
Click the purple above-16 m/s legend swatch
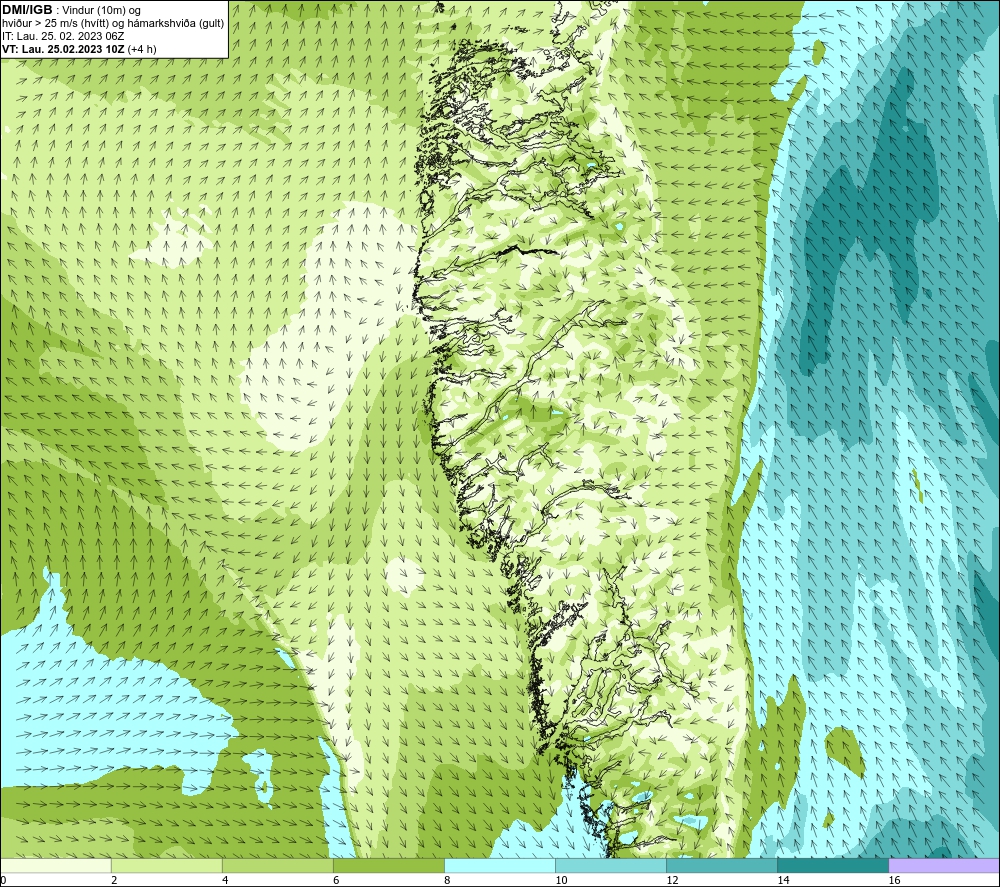944,865
